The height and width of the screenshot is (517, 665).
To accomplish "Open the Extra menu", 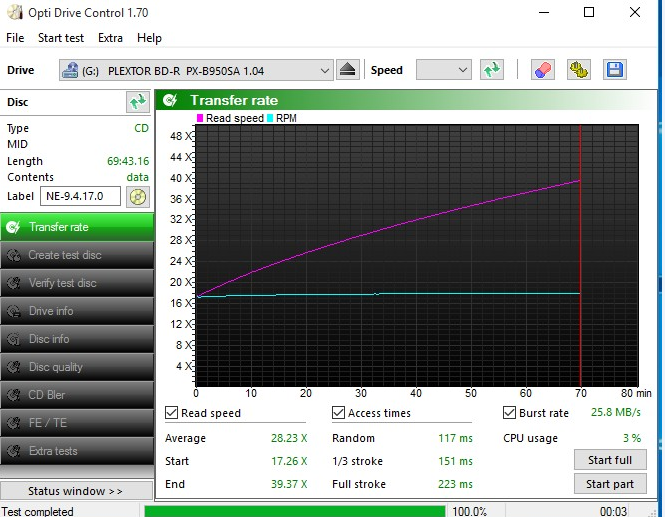I will pyautogui.click(x=110, y=38).
